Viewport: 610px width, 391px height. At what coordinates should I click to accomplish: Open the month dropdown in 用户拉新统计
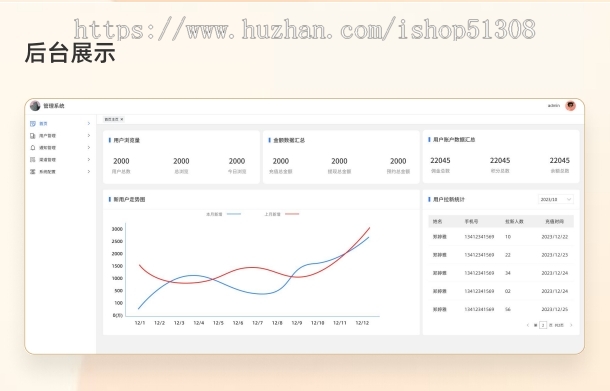pyautogui.click(x=556, y=199)
